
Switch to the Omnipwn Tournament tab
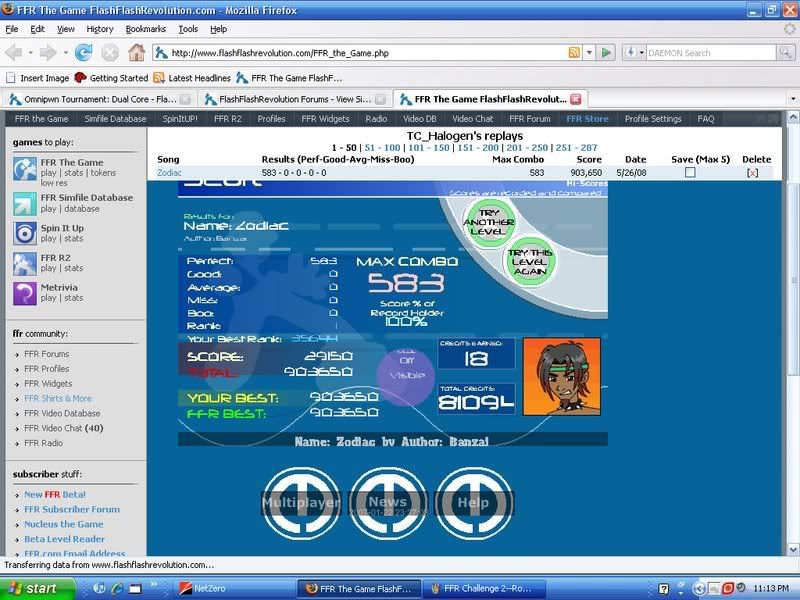click(x=98, y=99)
